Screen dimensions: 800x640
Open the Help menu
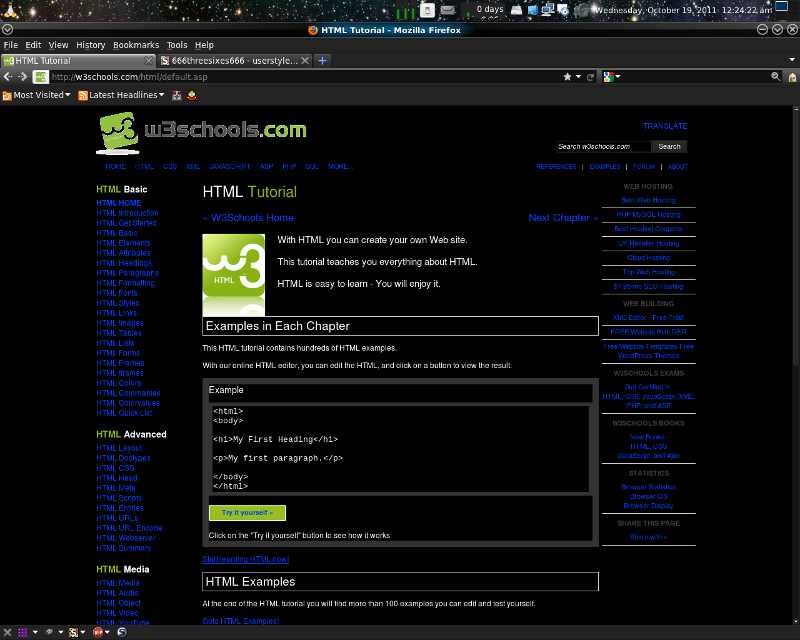[204, 45]
